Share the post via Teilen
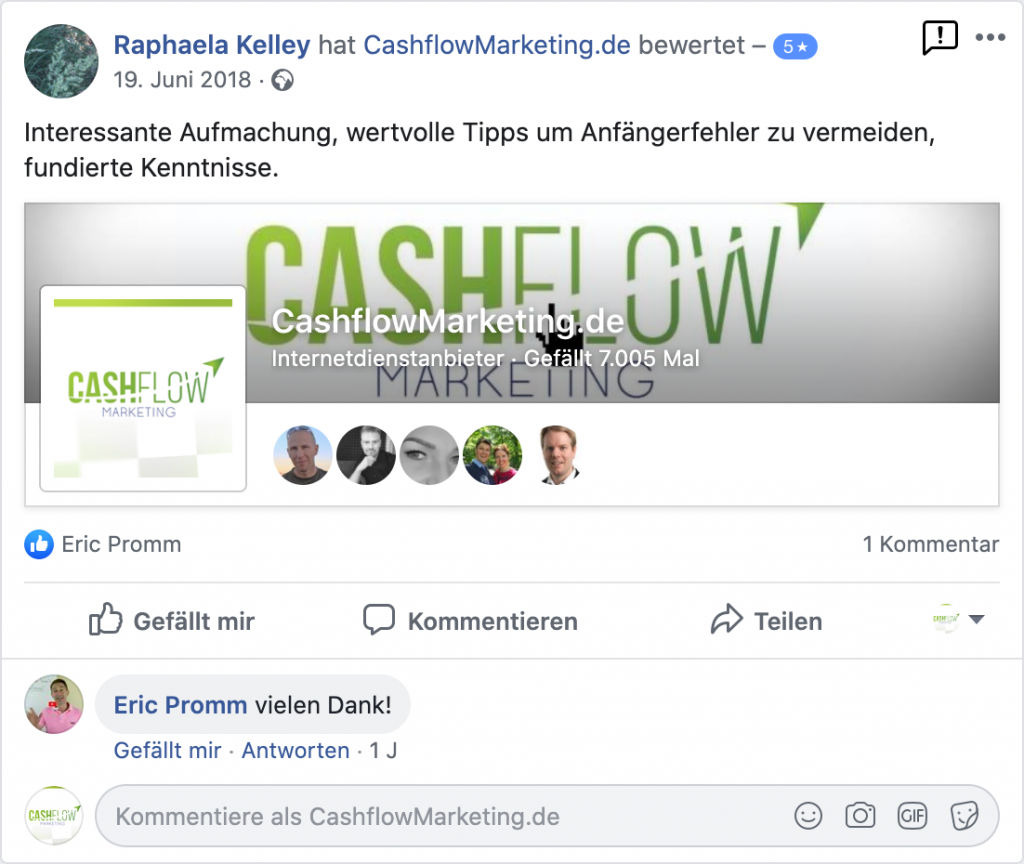 766,620
